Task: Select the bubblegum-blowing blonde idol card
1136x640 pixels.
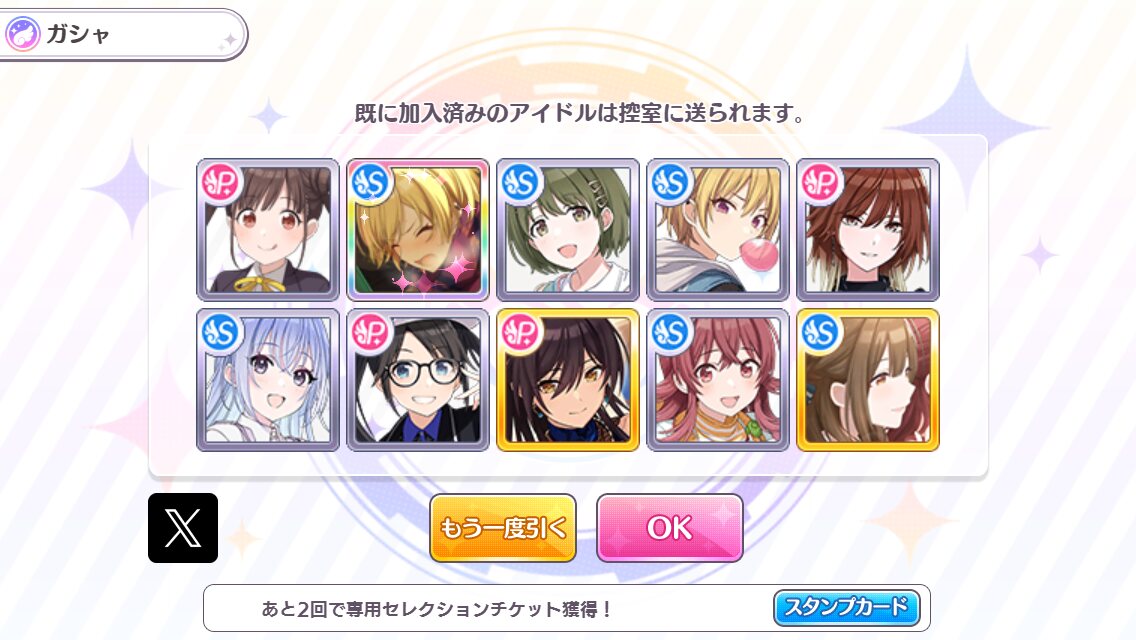Action: point(718,230)
